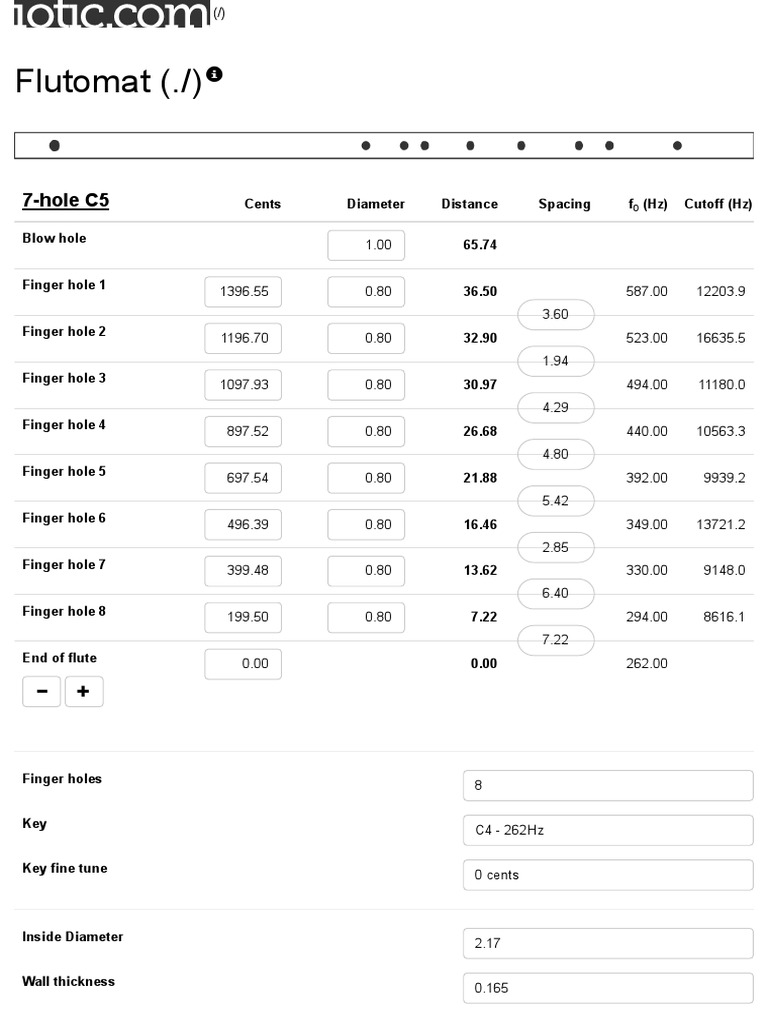
Task: Click the minus button to remove a hole
Action: [41, 691]
